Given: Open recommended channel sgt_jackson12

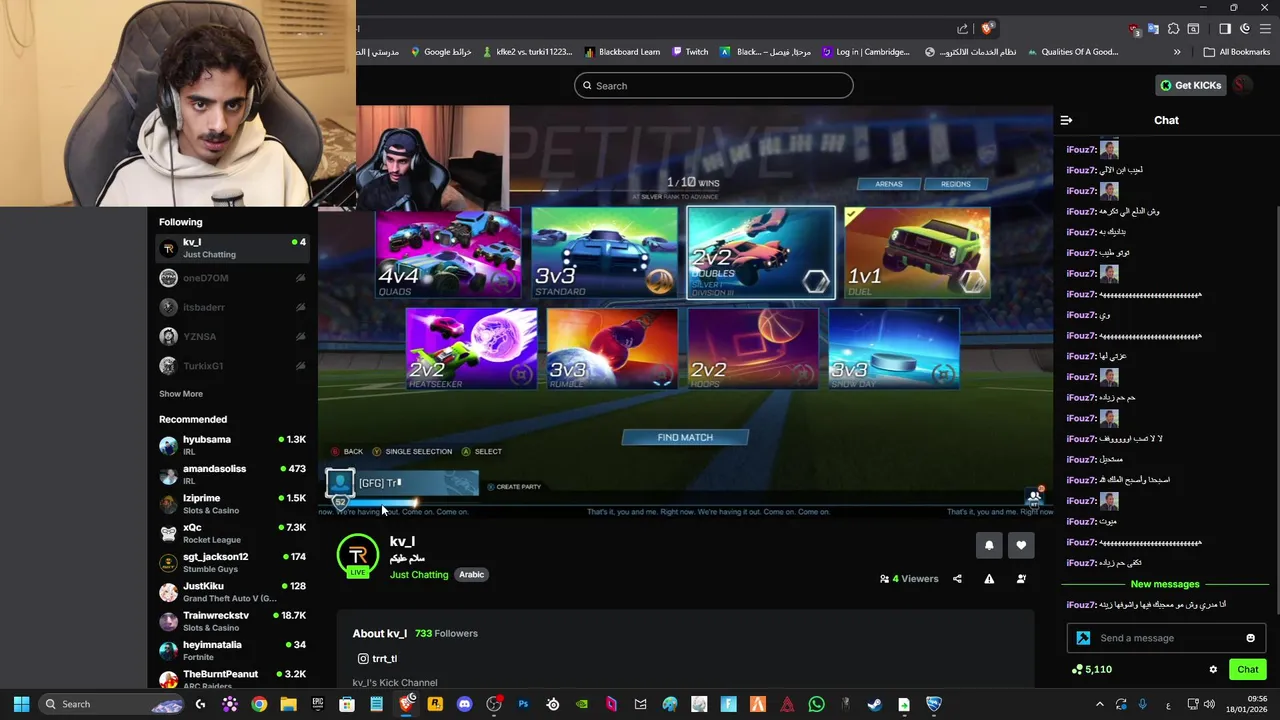Looking at the screenshot, I should 232,562.
